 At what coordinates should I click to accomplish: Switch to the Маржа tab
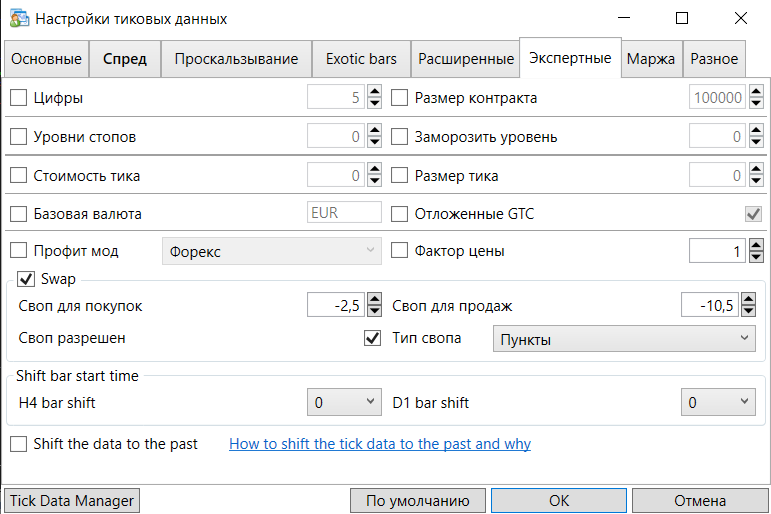tap(651, 59)
